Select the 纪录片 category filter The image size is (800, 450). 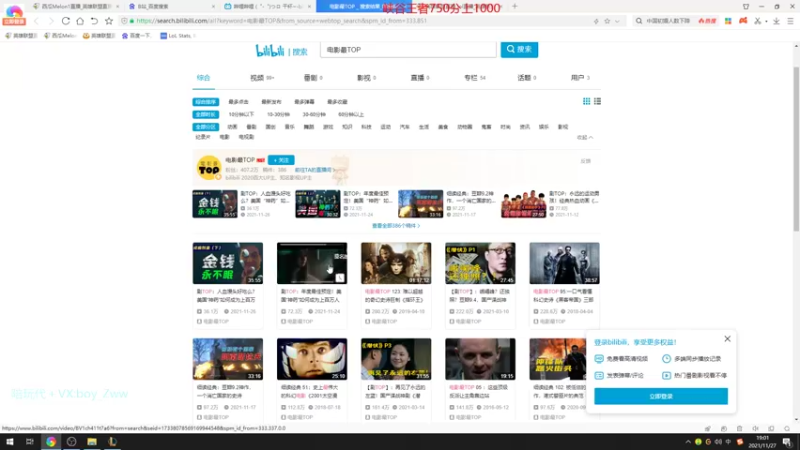coord(203,137)
